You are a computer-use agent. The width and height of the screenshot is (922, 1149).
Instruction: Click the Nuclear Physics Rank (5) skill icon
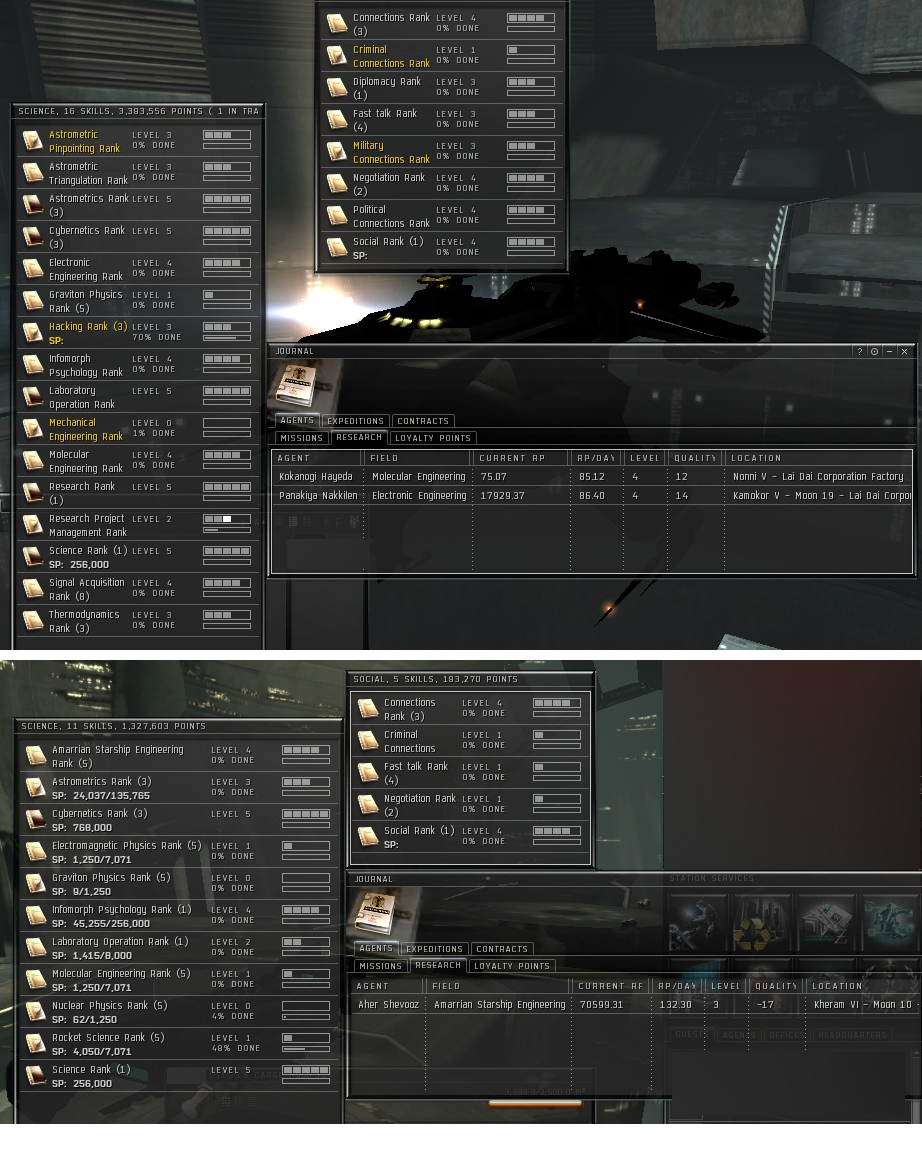[36, 1012]
